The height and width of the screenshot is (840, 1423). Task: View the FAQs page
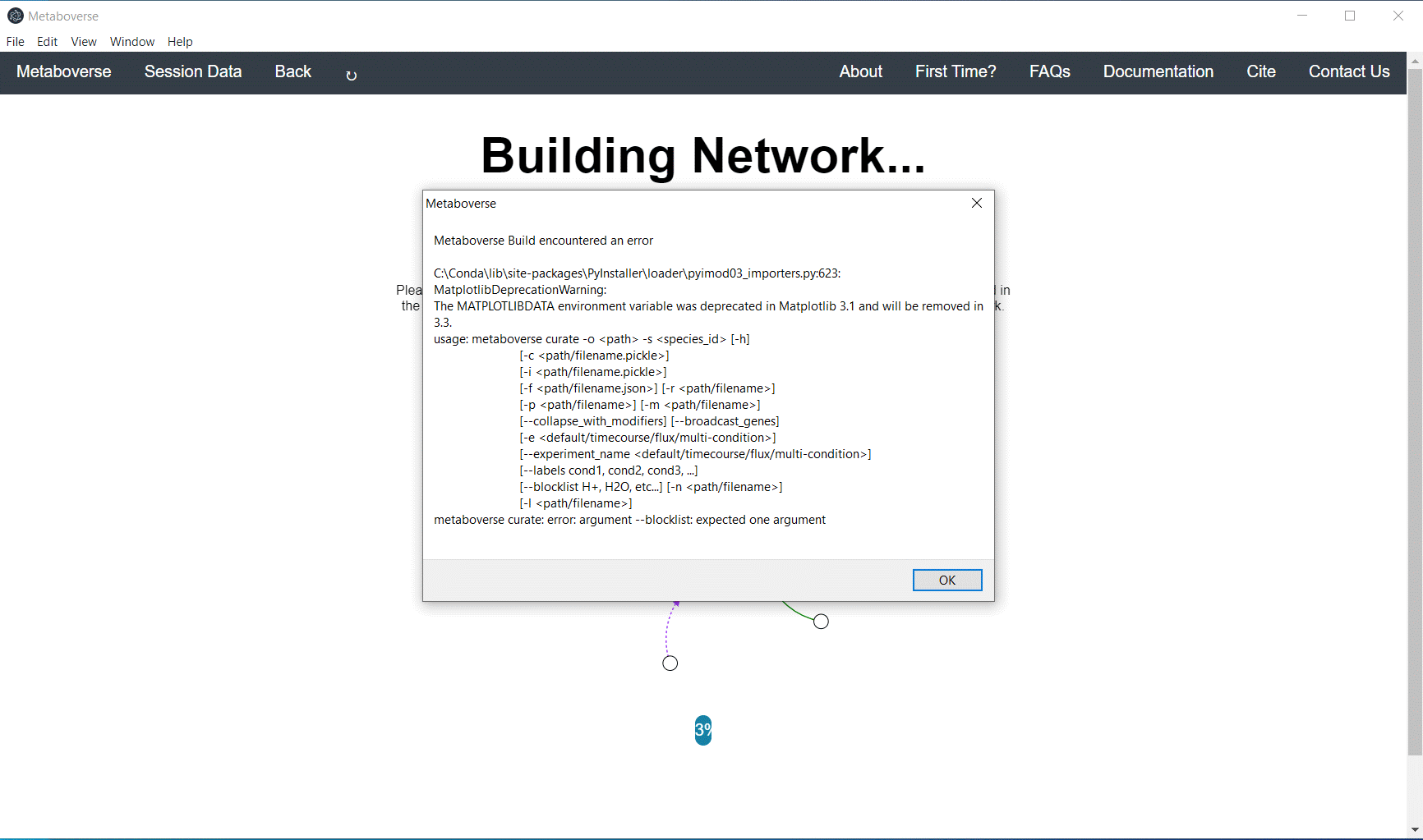click(1049, 72)
